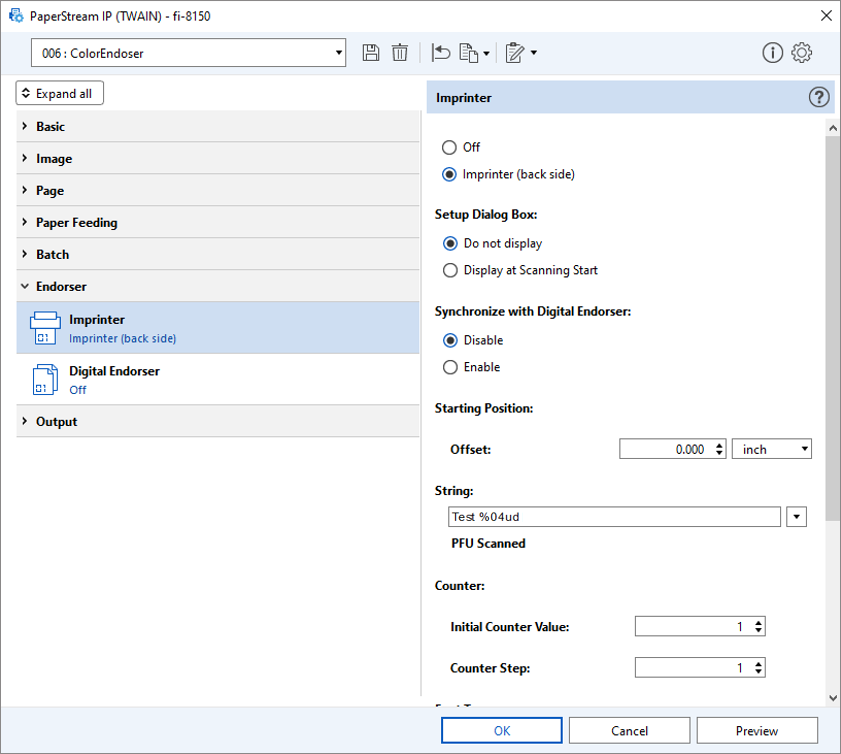Select the Imprinter (back side) tree row

tap(218, 328)
